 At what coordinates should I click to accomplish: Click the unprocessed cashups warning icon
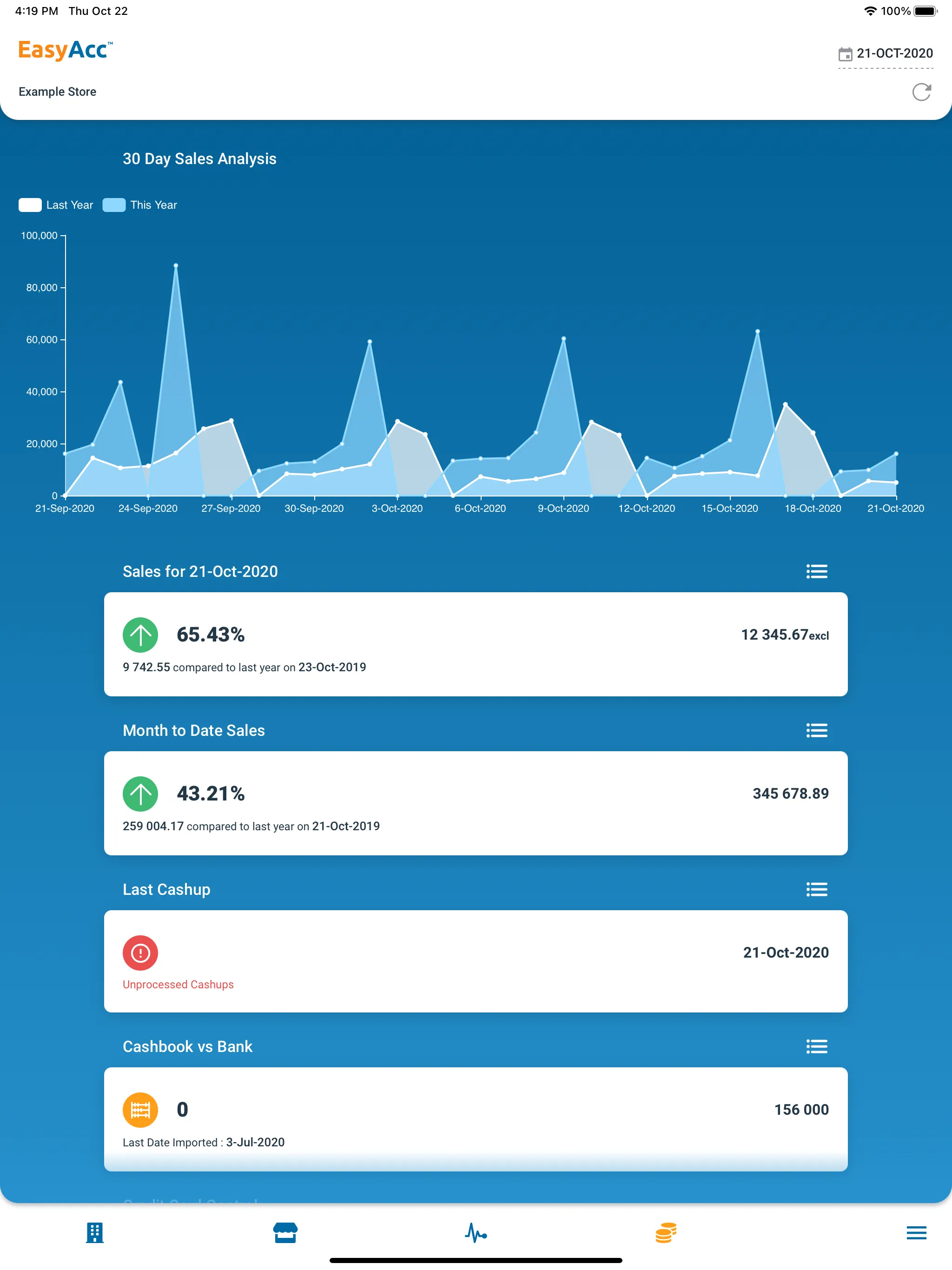click(x=140, y=952)
